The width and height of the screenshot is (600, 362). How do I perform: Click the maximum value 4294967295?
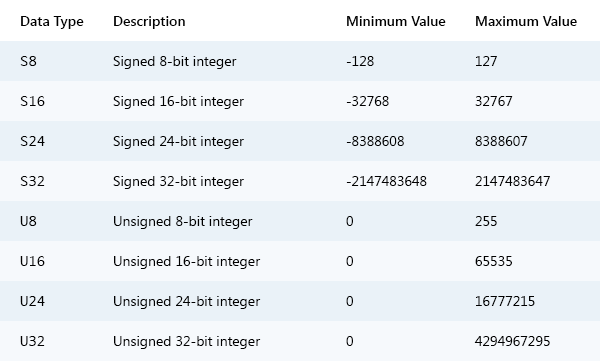tap(513, 341)
